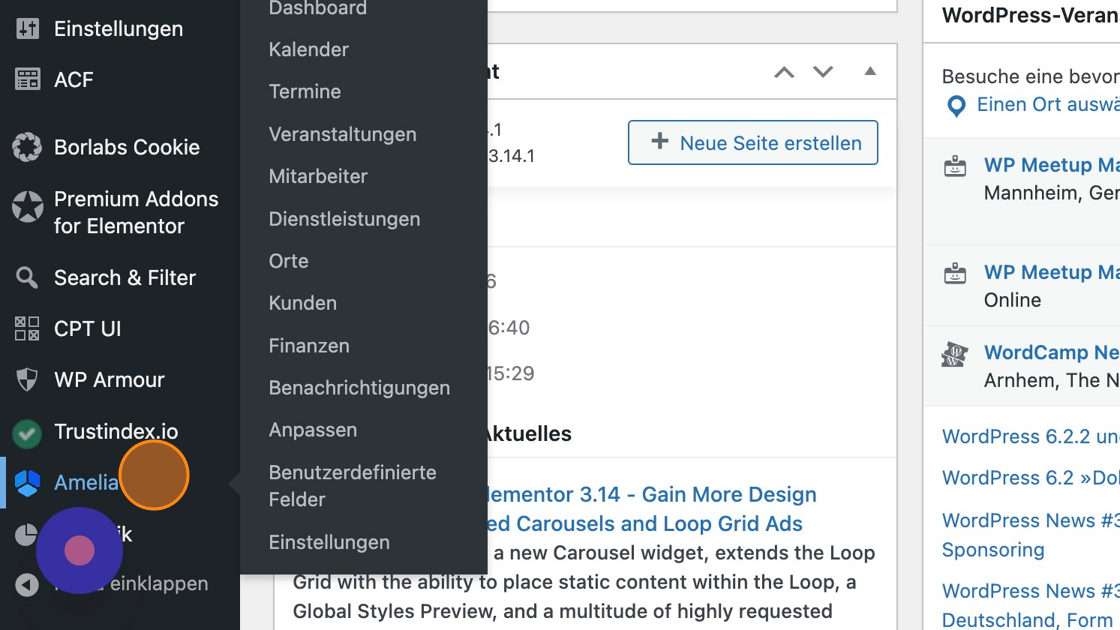Image resolution: width=1120 pixels, height=630 pixels.
Task: Click the Trustindex.io green check icon
Action: click(x=27, y=434)
